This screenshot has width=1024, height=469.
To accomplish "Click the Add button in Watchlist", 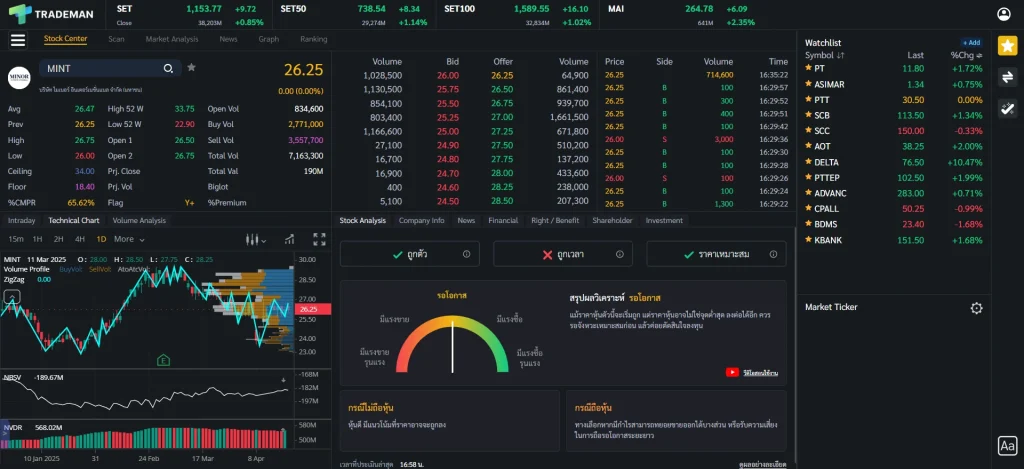I will coord(971,43).
